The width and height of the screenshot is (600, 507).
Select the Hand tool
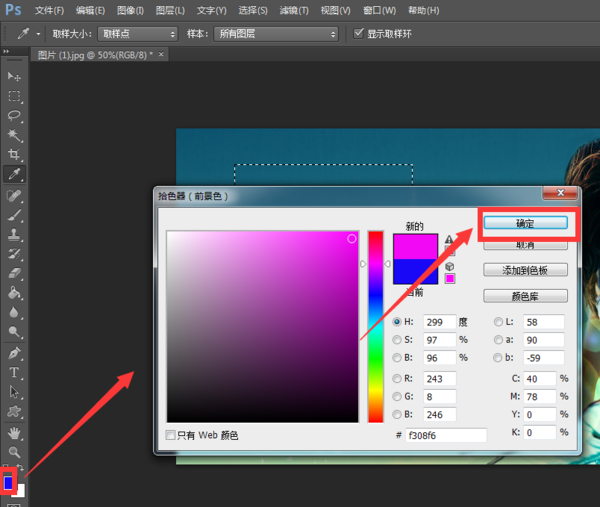[x=14, y=432]
